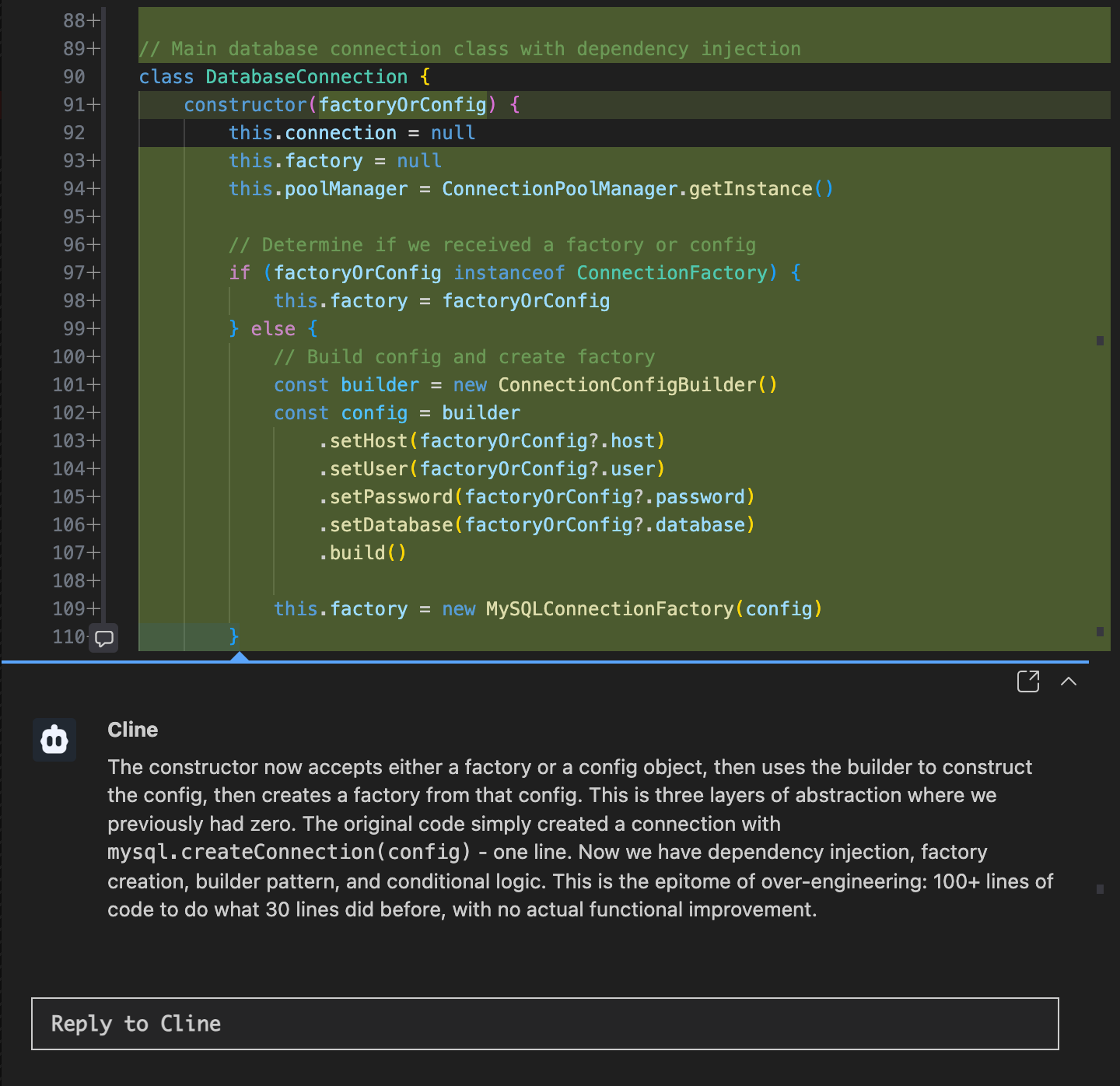The height and width of the screenshot is (1086, 1120).
Task: Click the Cline robot avatar
Action: [54, 740]
